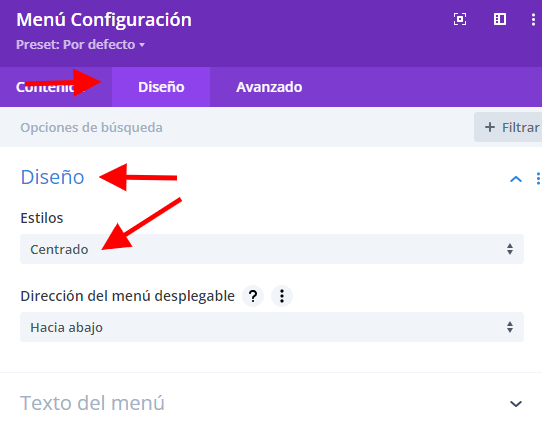The height and width of the screenshot is (433, 542).
Task: Toggle the sidebar snap layout icon
Action: pyautogui.click(x=500, y=19)
